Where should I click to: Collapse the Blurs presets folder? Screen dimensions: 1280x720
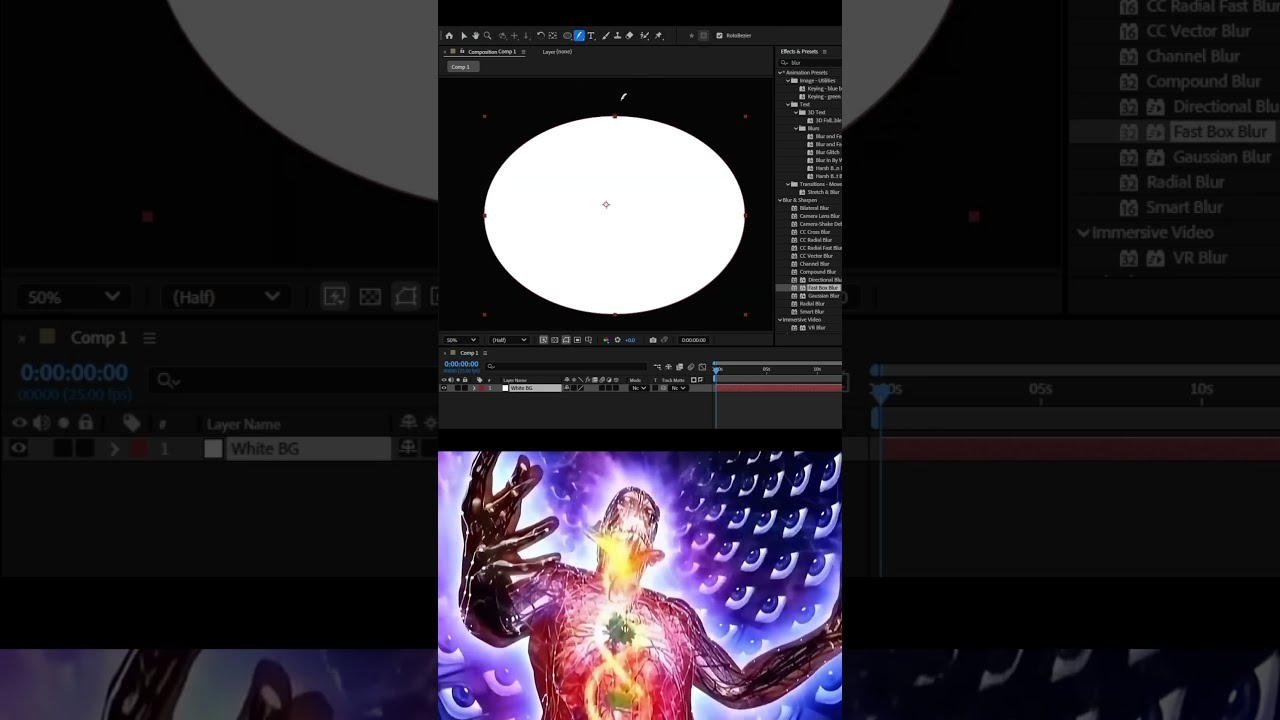coord(796,128)
